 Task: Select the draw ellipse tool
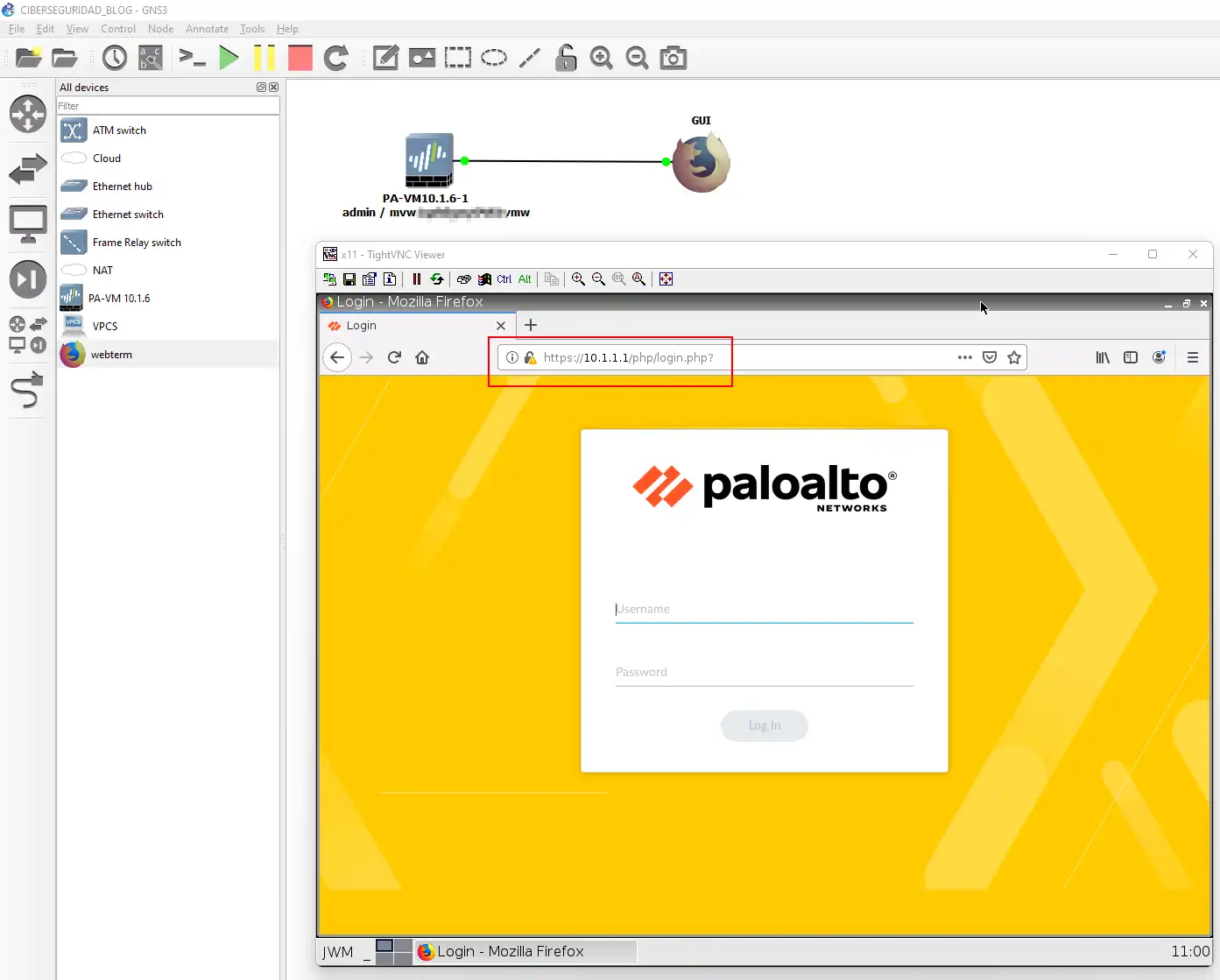pos(494,58)
